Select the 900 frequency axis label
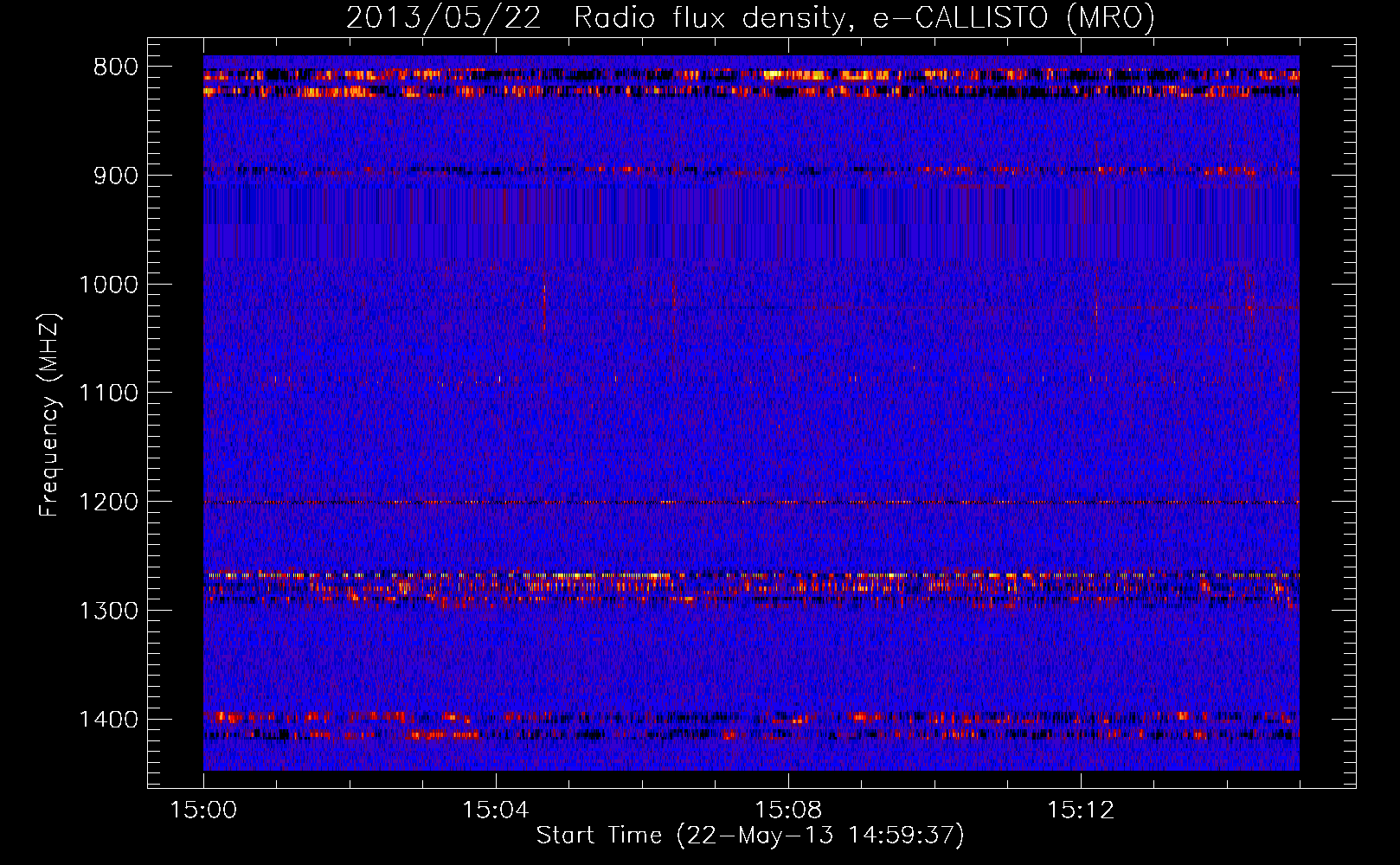This screenshot has height=865, width=1400. [116, 176]
